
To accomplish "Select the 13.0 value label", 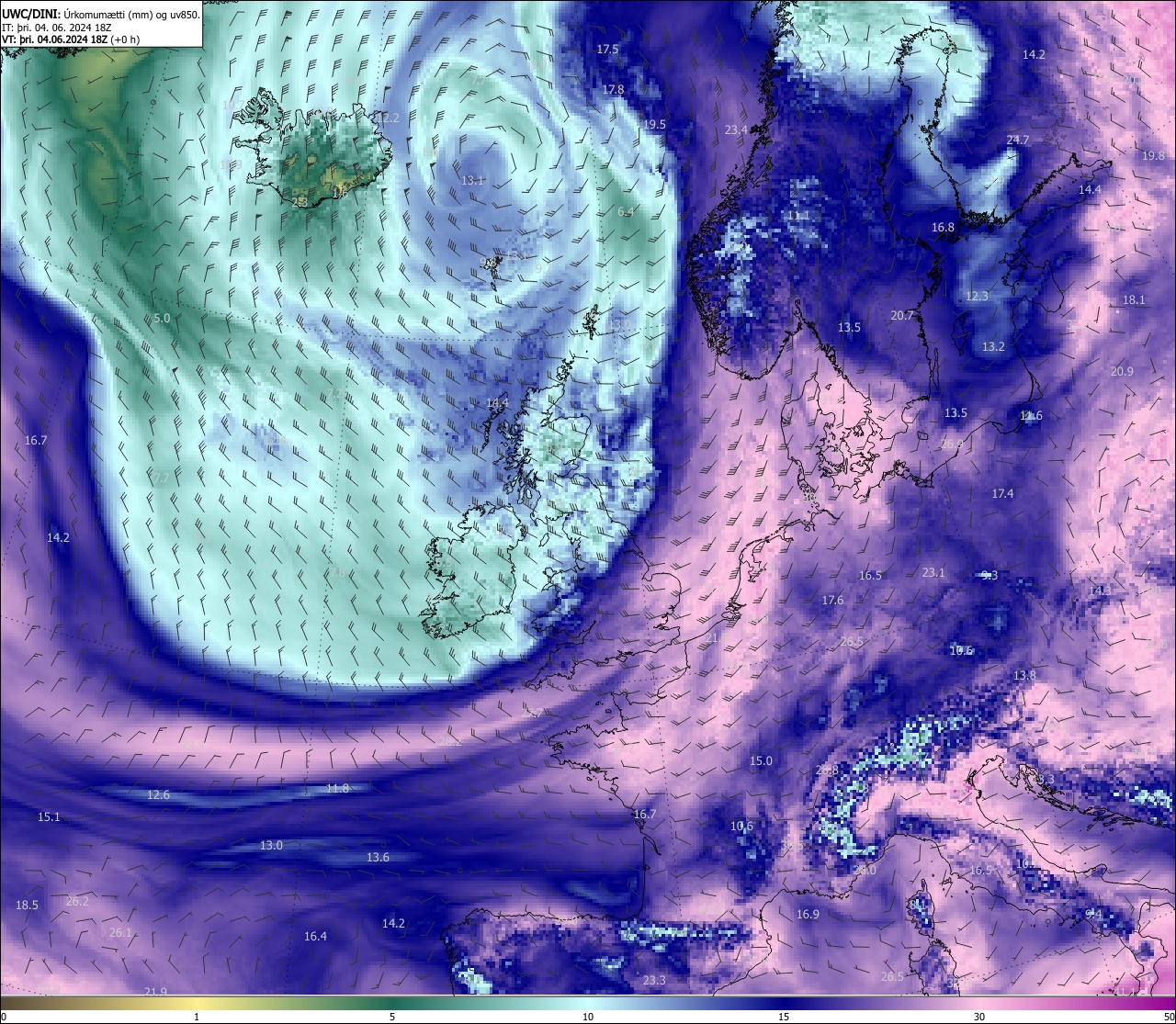I will (x=271, y=846).
